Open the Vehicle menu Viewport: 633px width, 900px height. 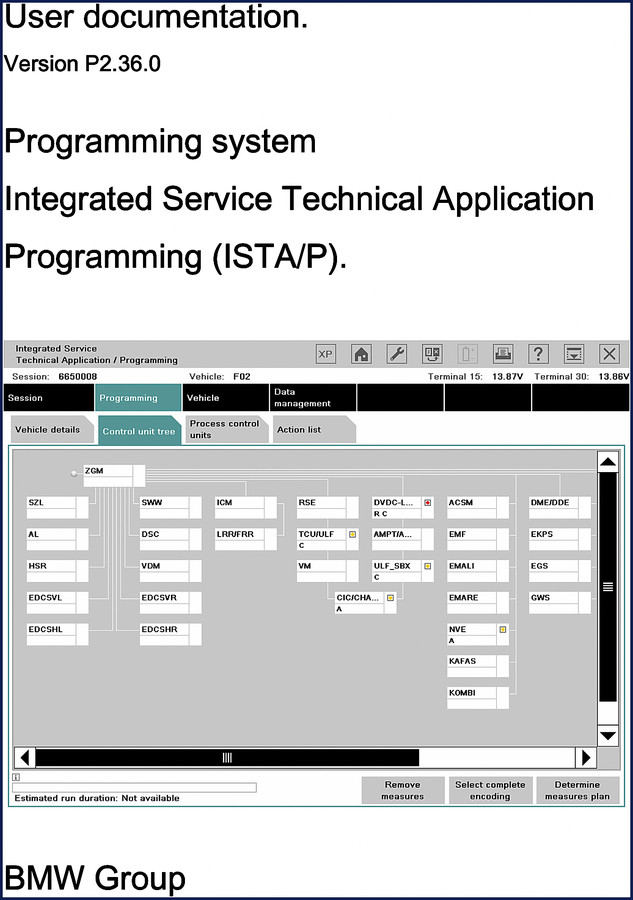(x=226, y=398)
